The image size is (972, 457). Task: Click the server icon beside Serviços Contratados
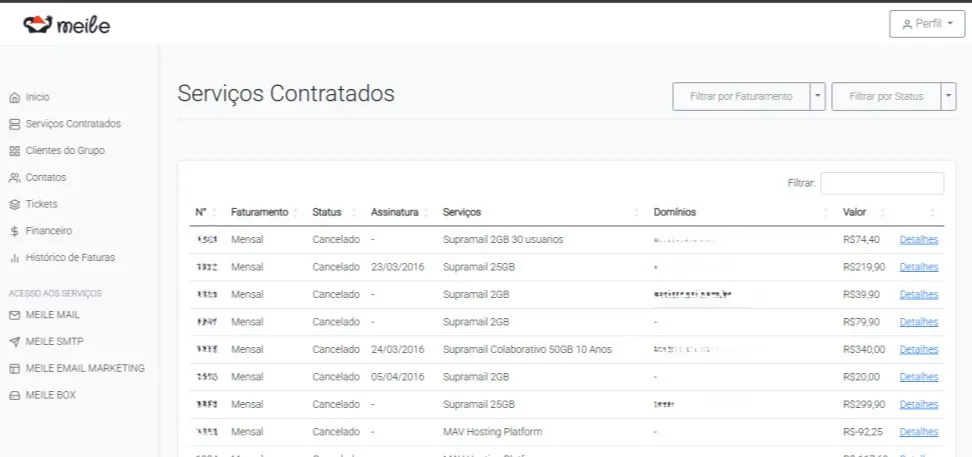point(15,124)
